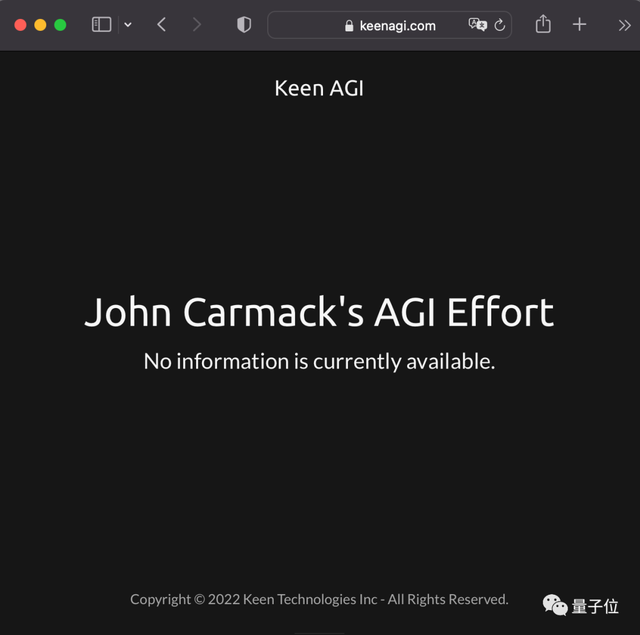Close the Safari window with red button
Image resolution: width=640 pixels, height=635 pixels.
tap(20, 25)
